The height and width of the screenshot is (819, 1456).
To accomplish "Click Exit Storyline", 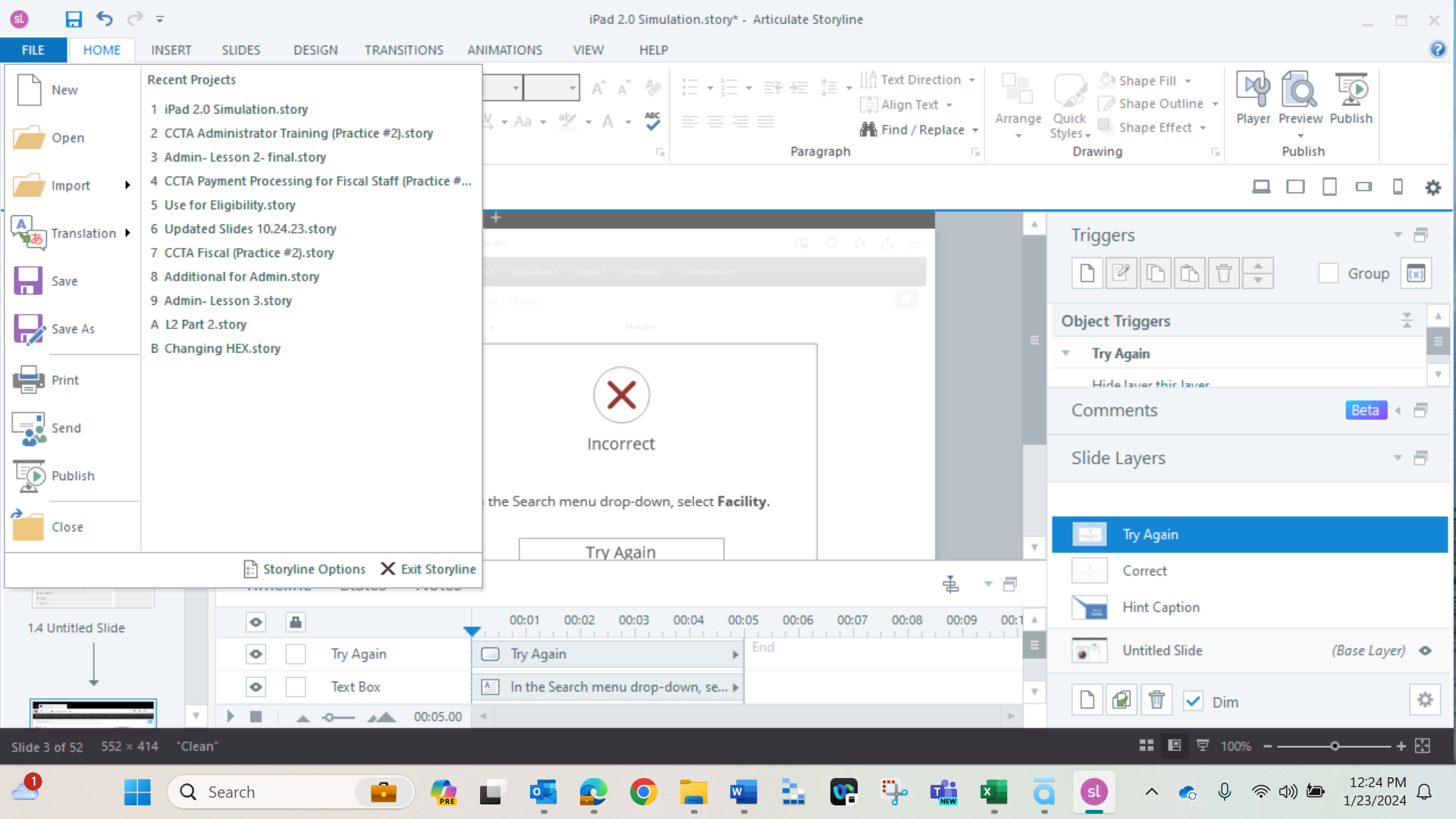I will [428, 569].
